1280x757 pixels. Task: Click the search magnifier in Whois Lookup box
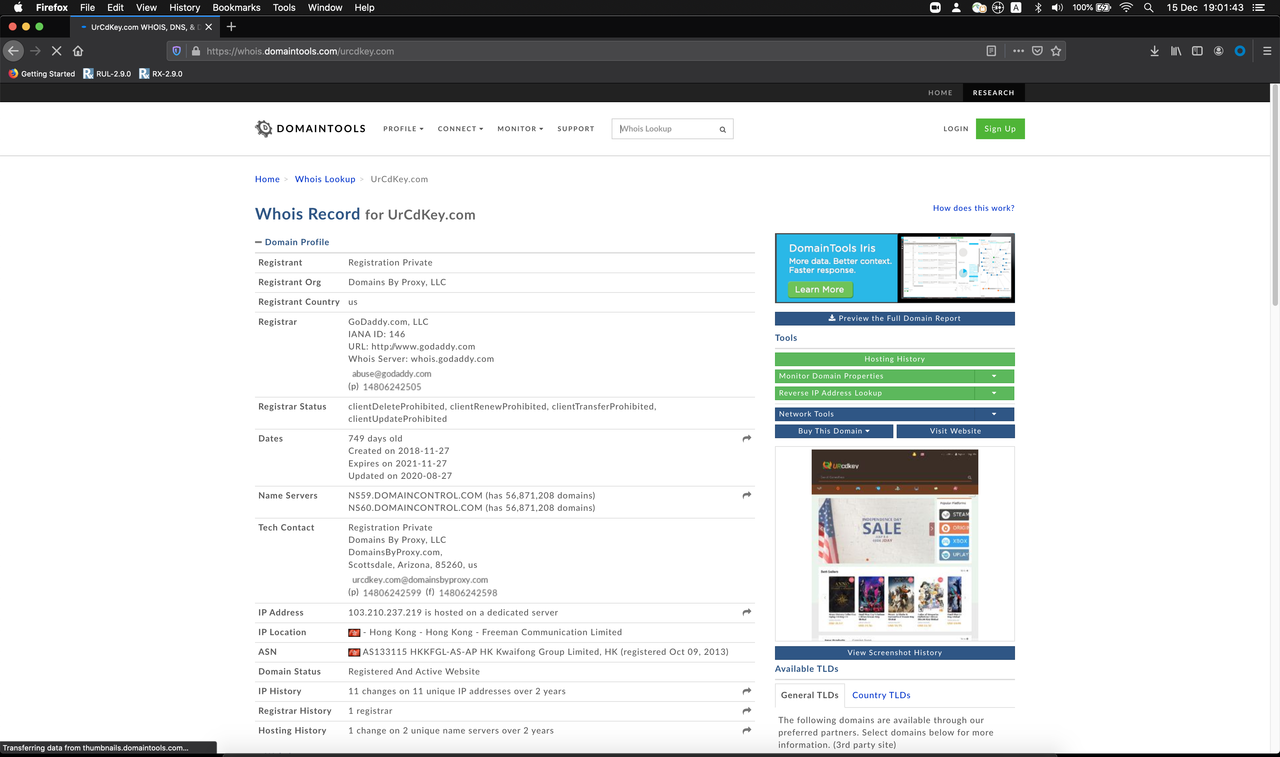(x=723, y=129)
